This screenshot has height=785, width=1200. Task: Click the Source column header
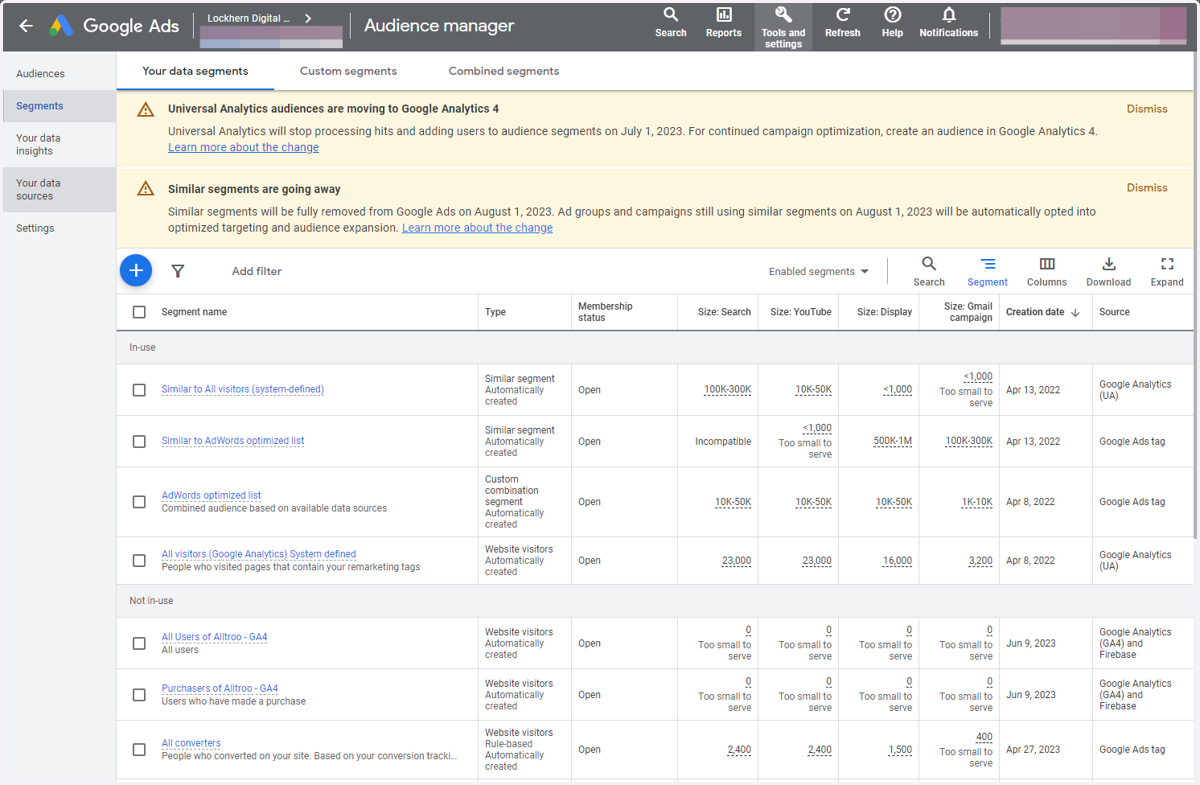pos(1114,312)
